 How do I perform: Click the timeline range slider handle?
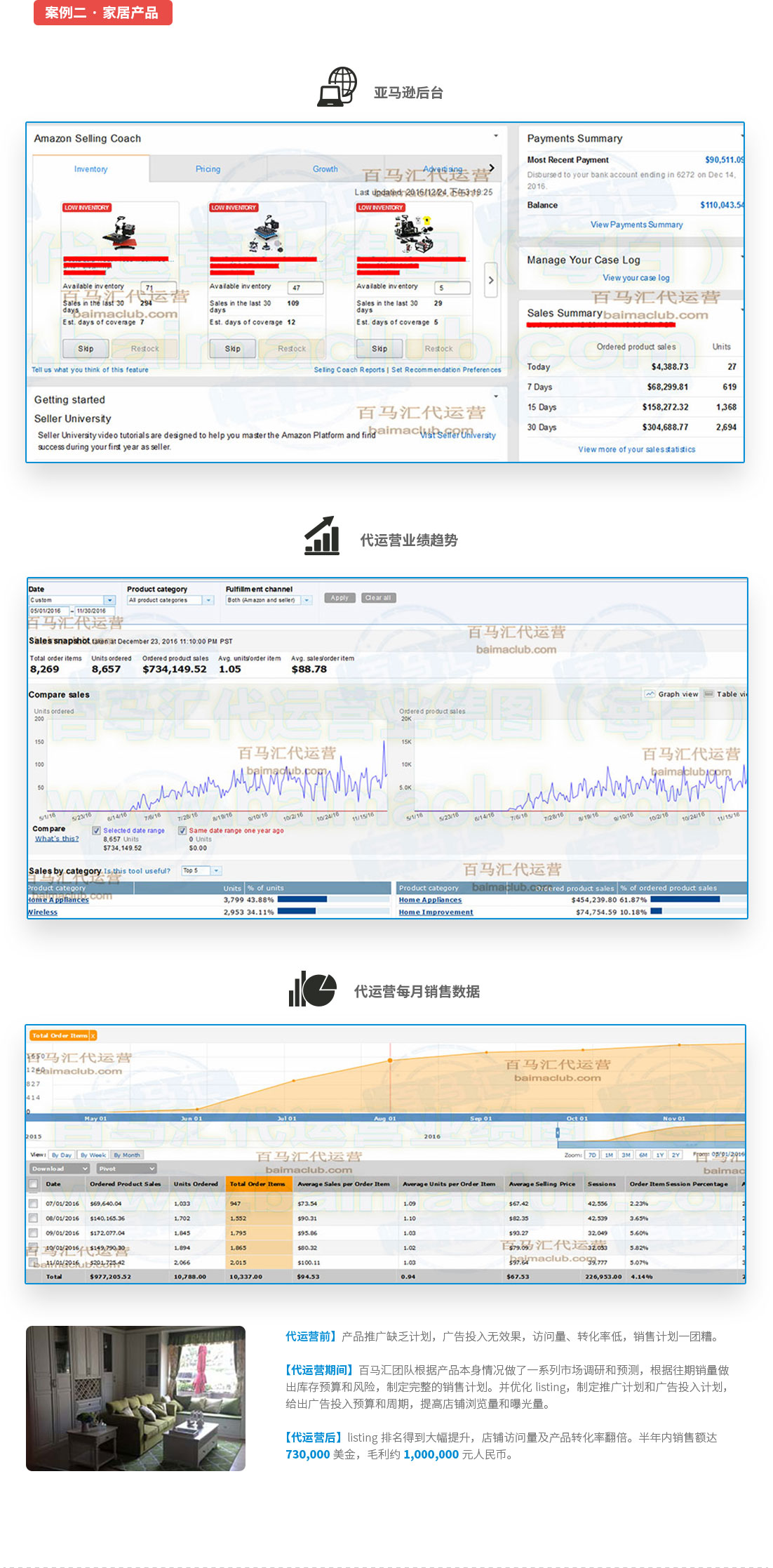(x=558, y=1133)
